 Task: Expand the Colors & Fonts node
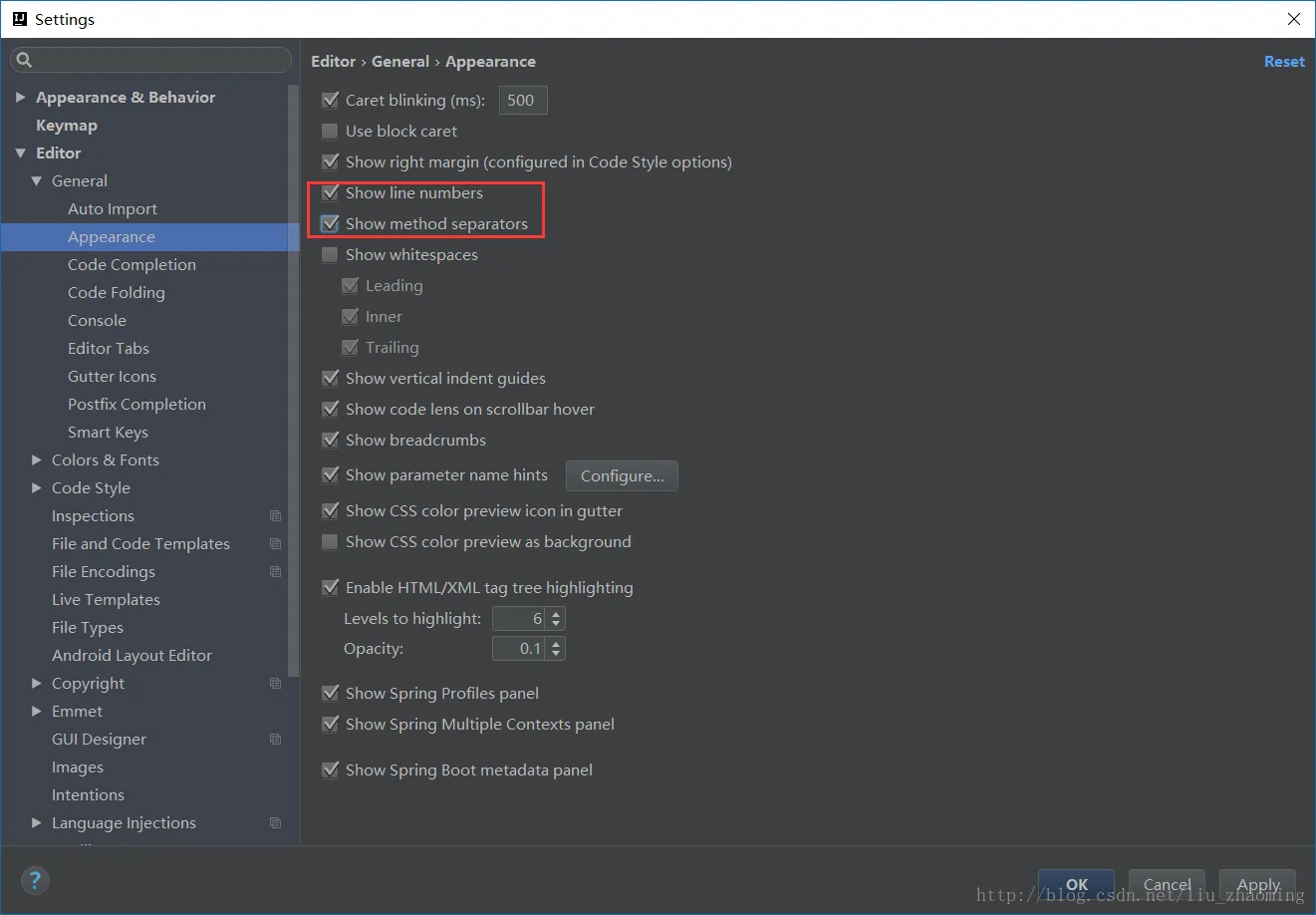tap(37, 459)
